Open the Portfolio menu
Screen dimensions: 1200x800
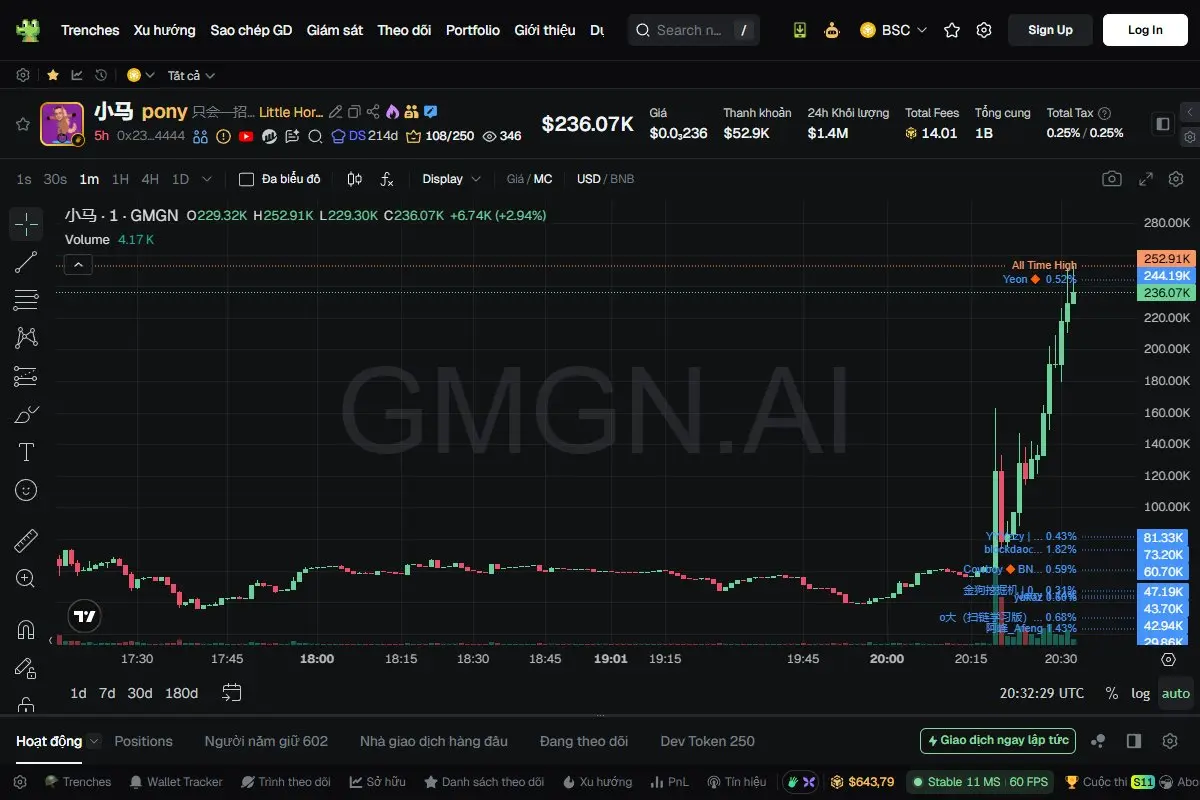click(473, 30)
